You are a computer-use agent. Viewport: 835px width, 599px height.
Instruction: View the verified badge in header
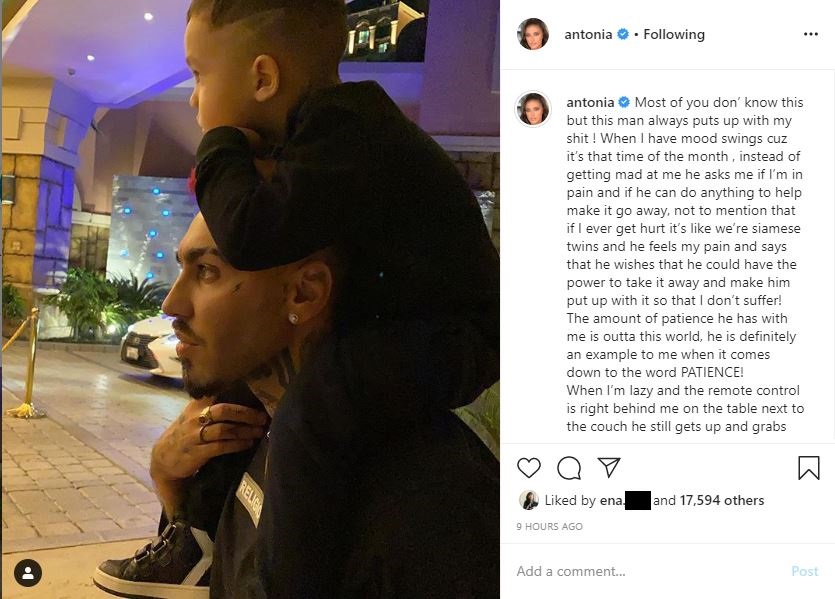[623, 34]
